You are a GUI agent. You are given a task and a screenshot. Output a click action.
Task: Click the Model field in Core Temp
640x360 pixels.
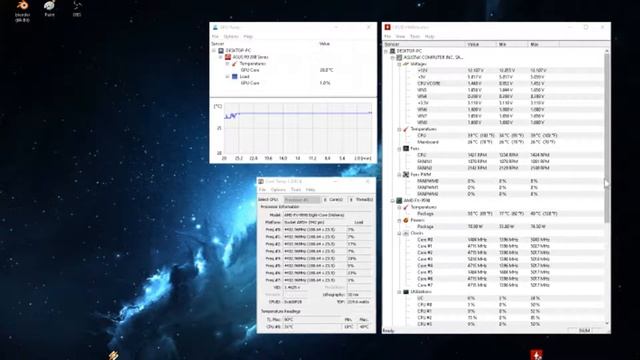click(x=327, y=215)
